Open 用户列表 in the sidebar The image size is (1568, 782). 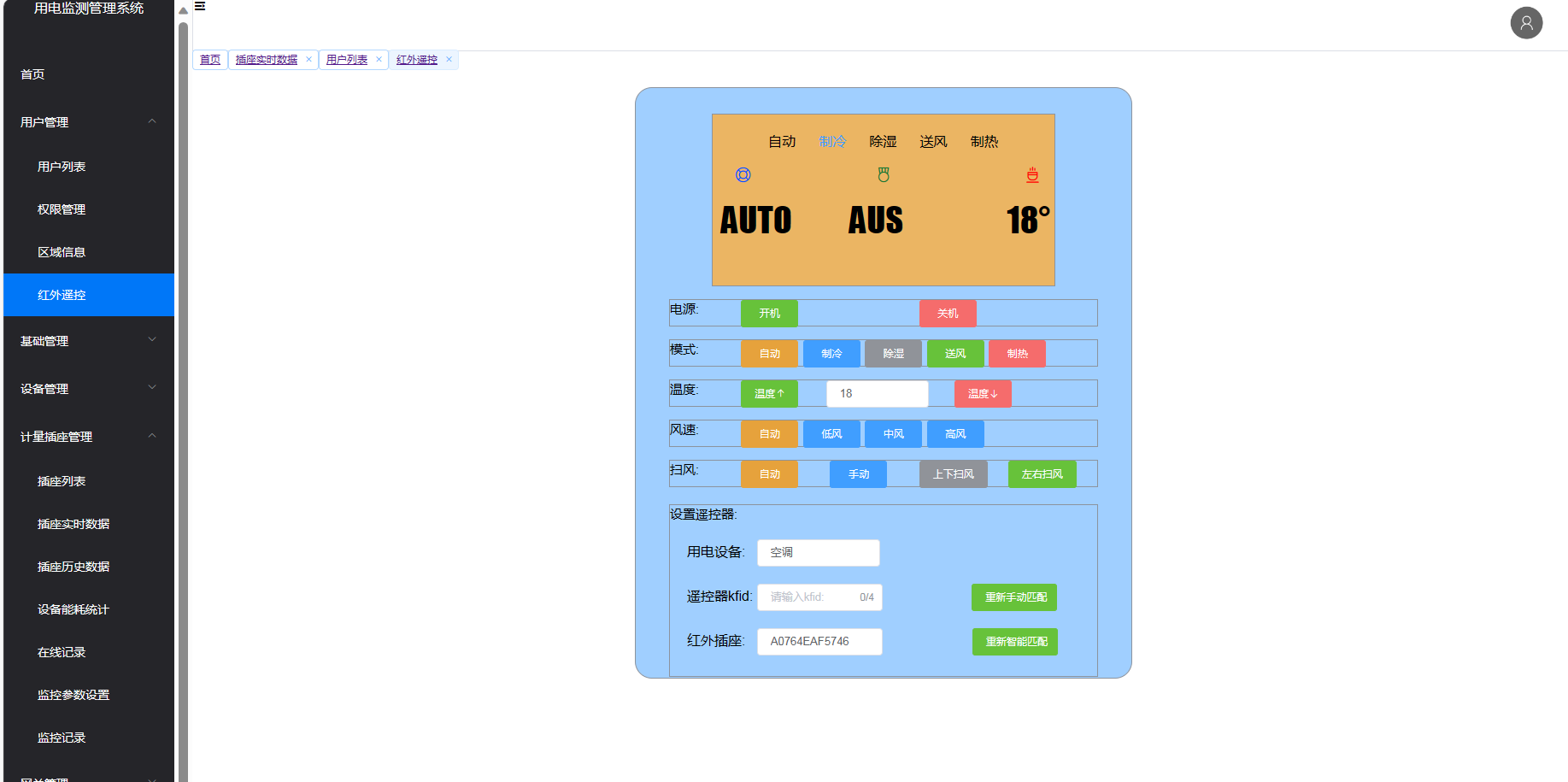point(89,167)
